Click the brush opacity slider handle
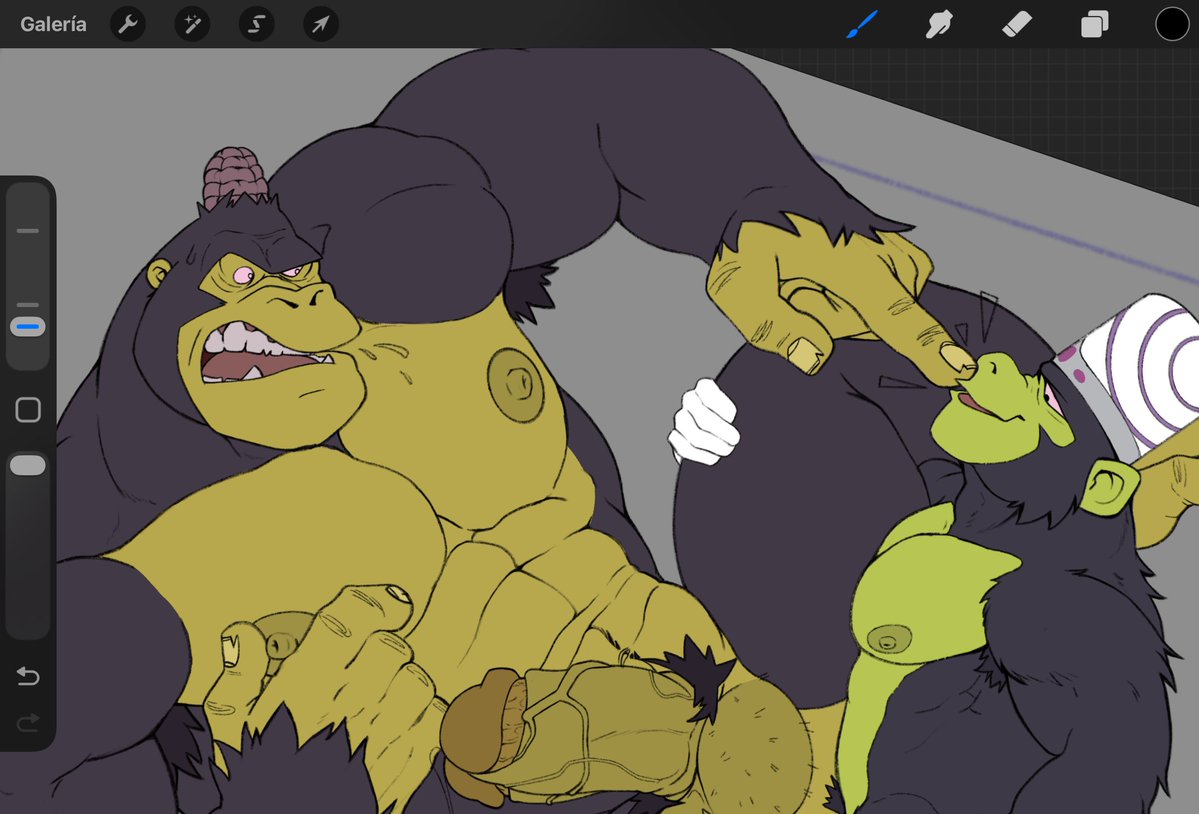 28,465
